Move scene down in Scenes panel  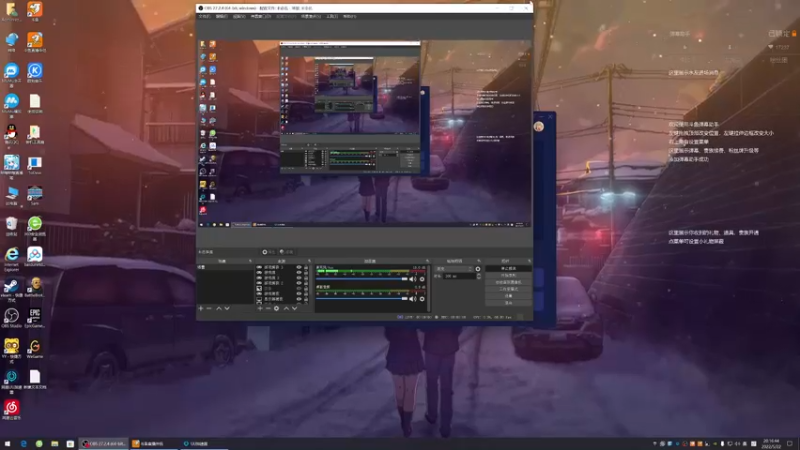coord(227,308)
